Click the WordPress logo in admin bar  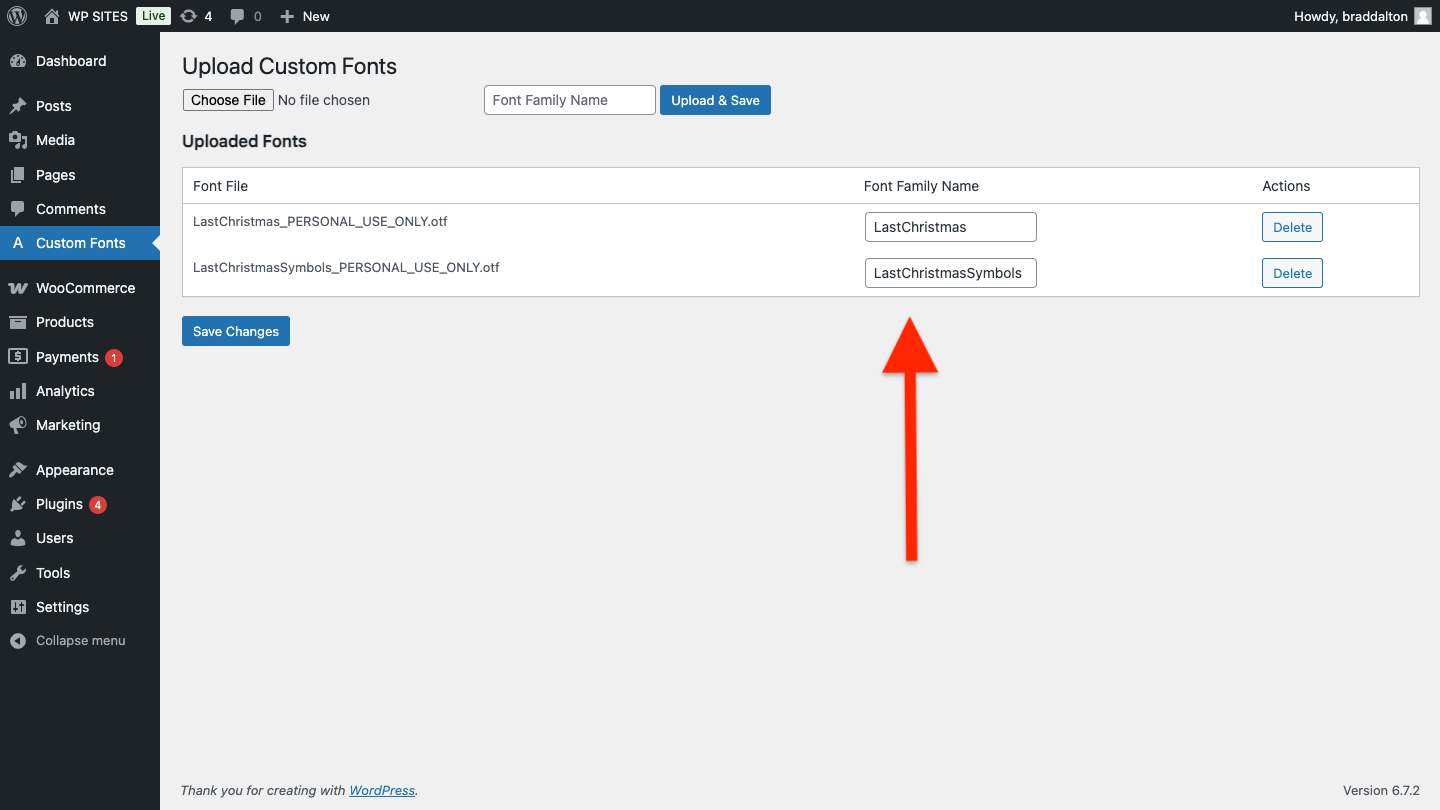click(x=16, y=16)
